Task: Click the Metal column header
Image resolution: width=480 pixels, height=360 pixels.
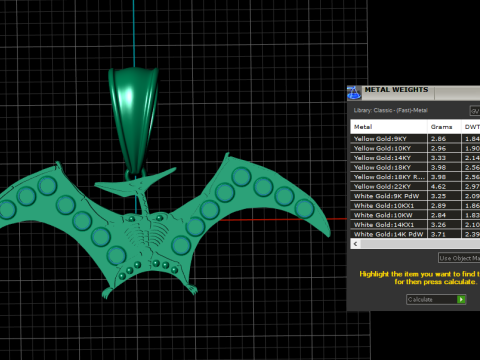Action: click(x=389, y=127)
